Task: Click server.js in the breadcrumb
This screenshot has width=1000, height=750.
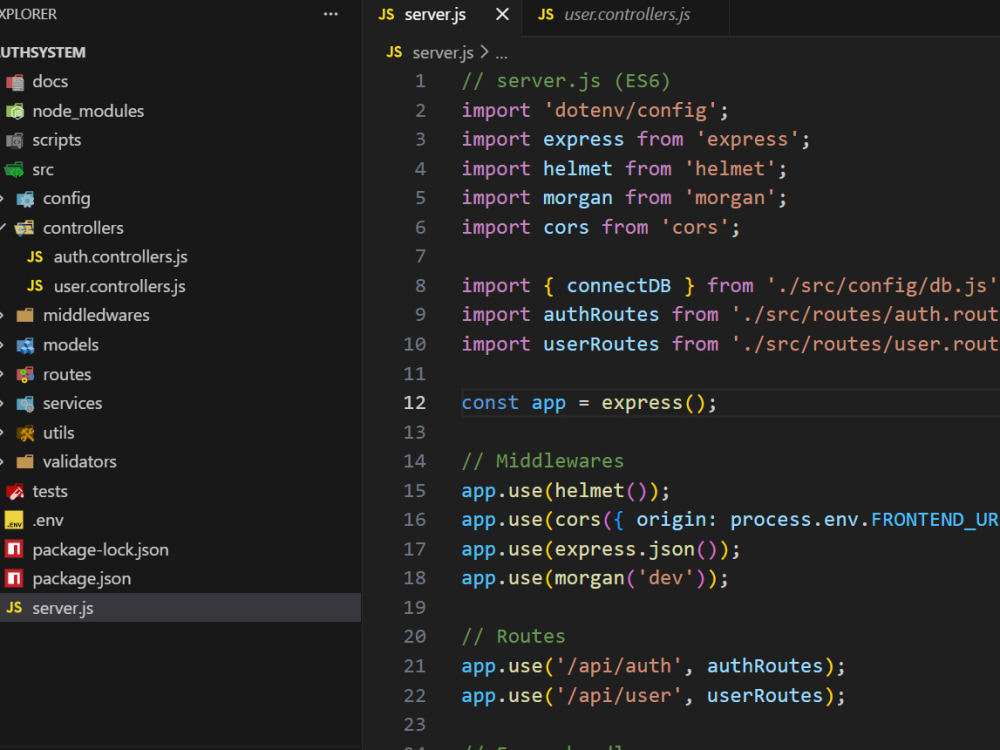Action: click(x=443, y=53)
